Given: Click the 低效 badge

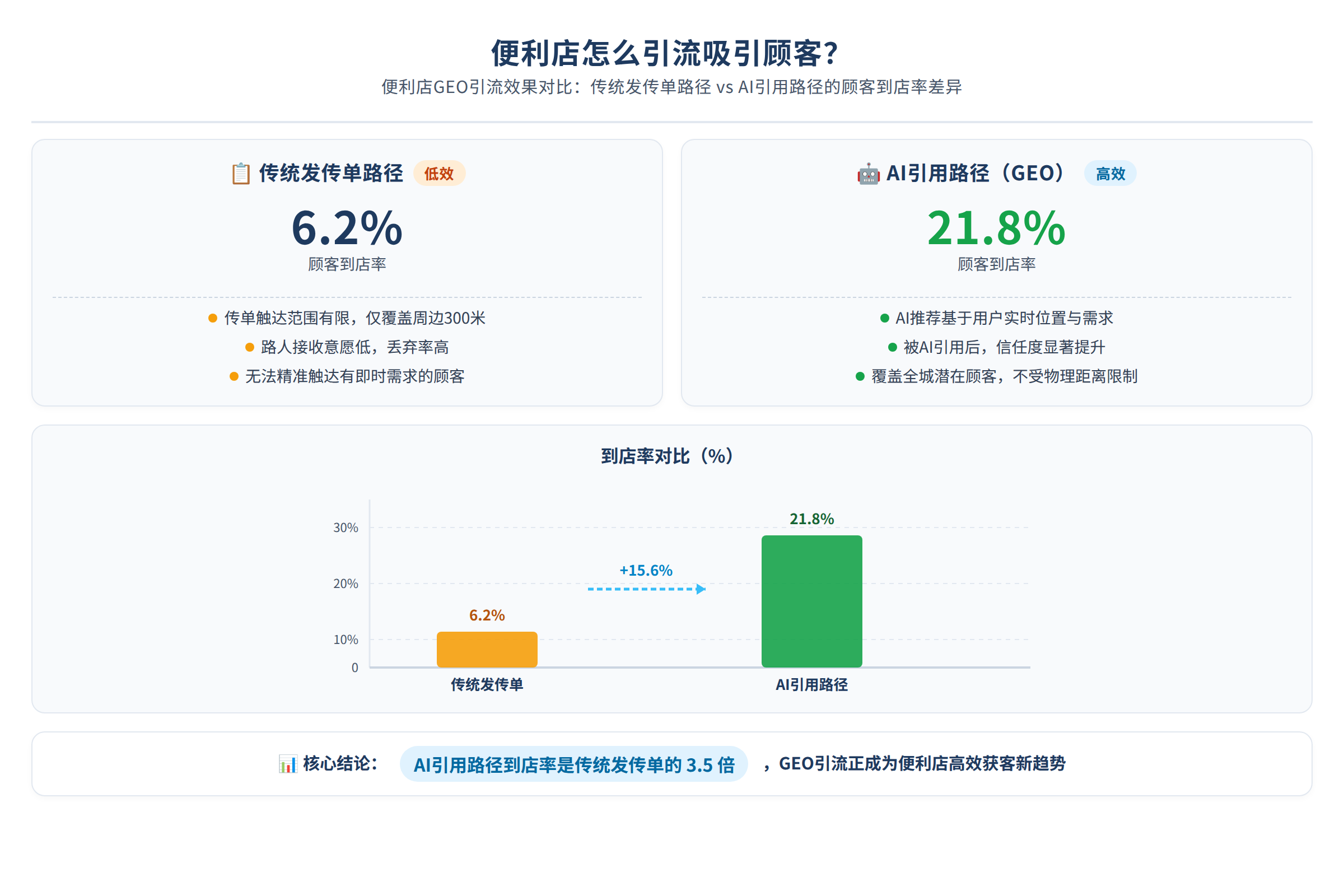Looking at the screenshot, I should point(439,174).
